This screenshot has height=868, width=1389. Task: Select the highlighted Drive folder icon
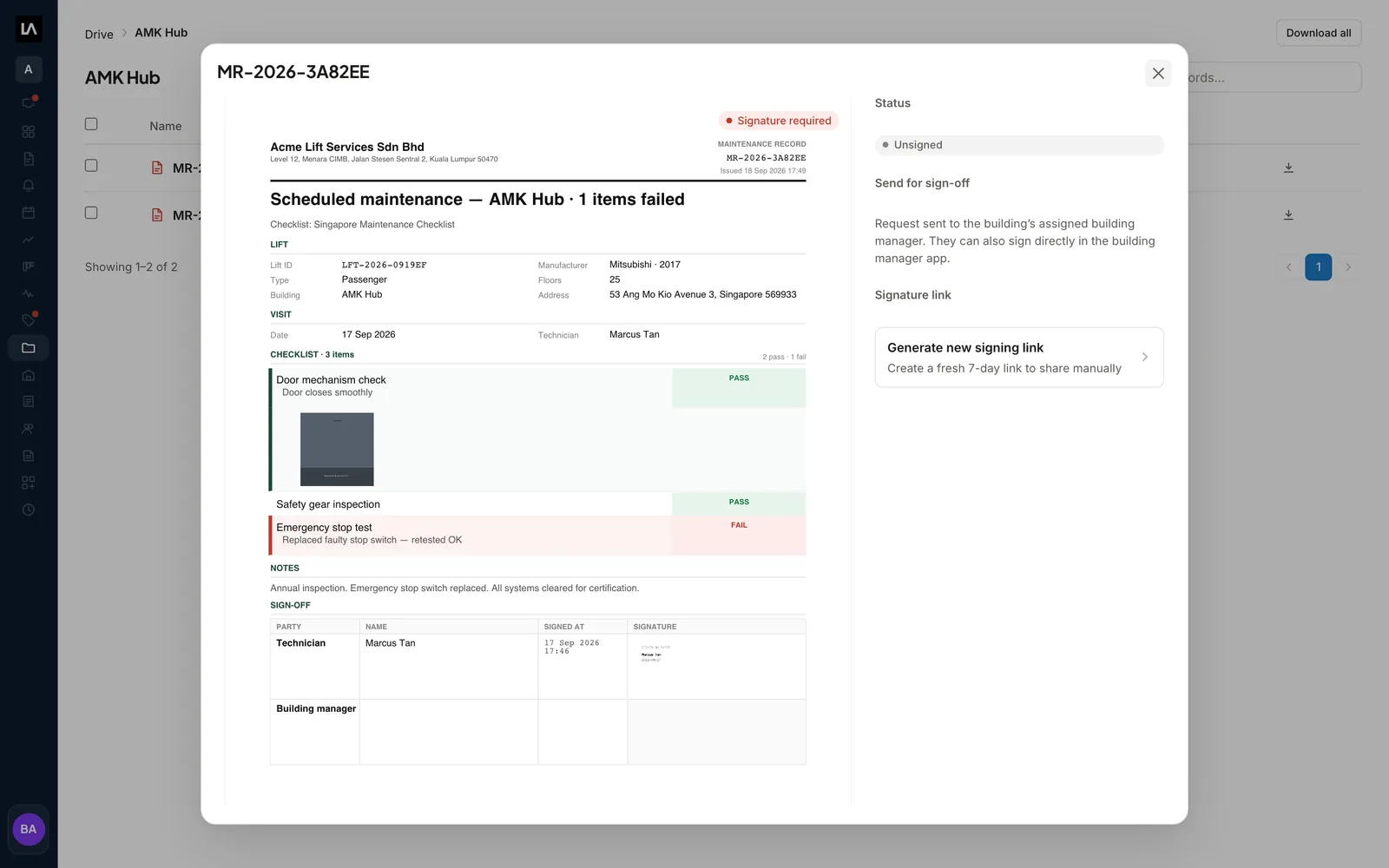29,348
